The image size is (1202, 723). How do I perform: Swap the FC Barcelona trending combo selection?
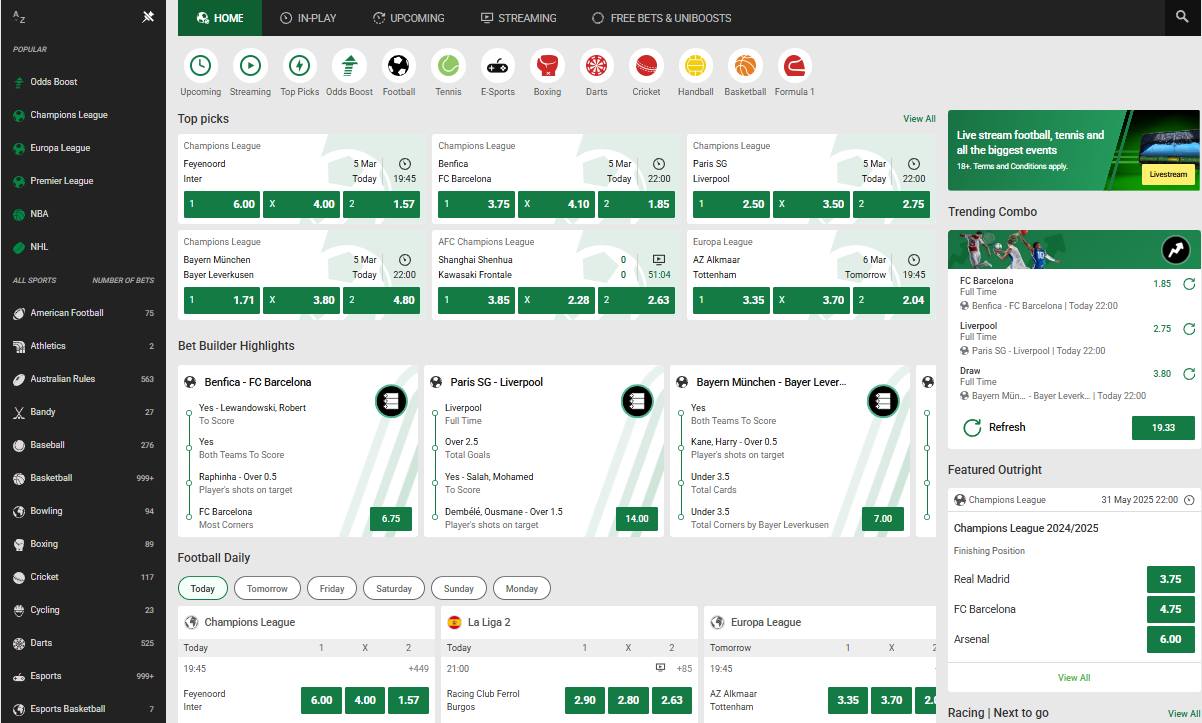pyautogui.click(x=1189, y=284)
